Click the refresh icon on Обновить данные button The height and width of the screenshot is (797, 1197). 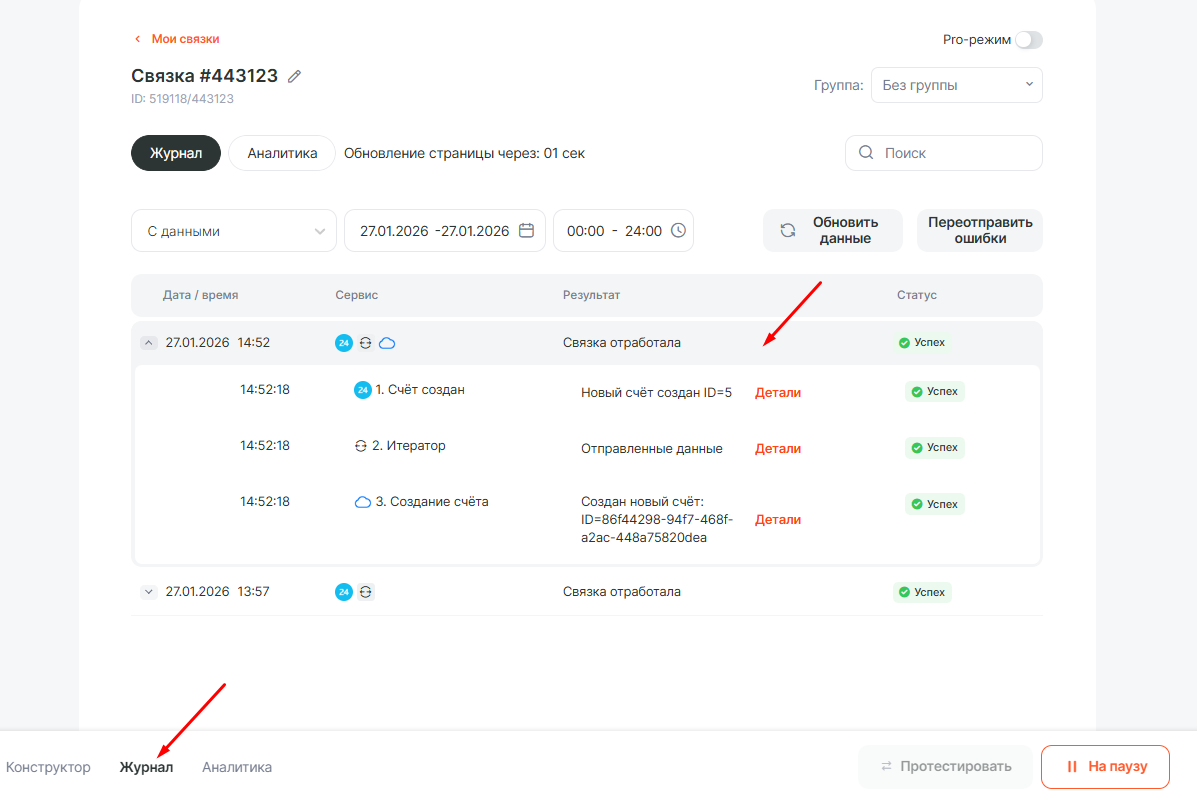pos(788,231)
